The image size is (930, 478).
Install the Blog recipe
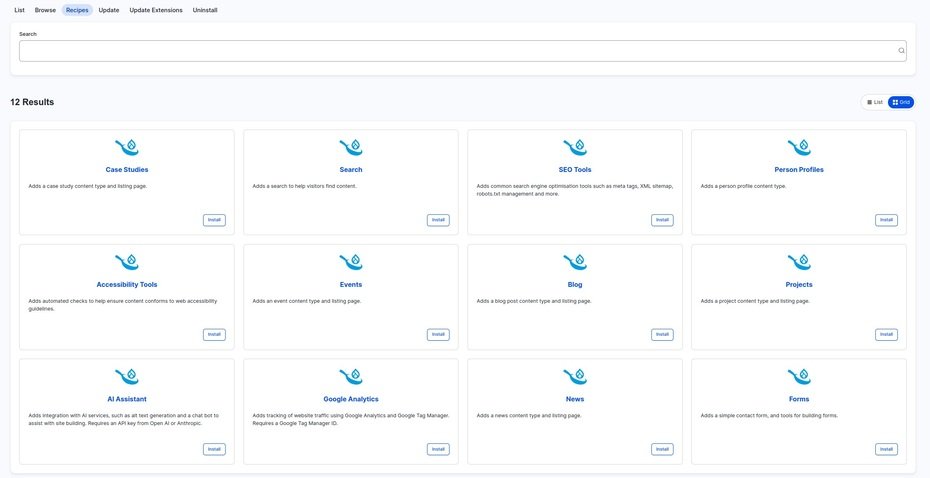662,335
